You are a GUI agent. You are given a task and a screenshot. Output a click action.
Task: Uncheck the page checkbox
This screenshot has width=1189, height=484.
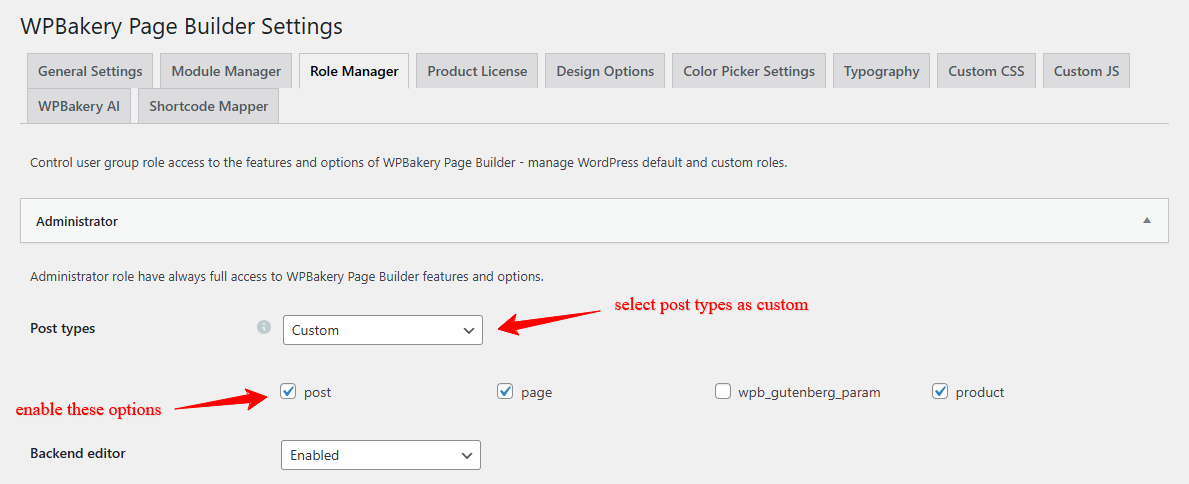click(x=505, y=392)
